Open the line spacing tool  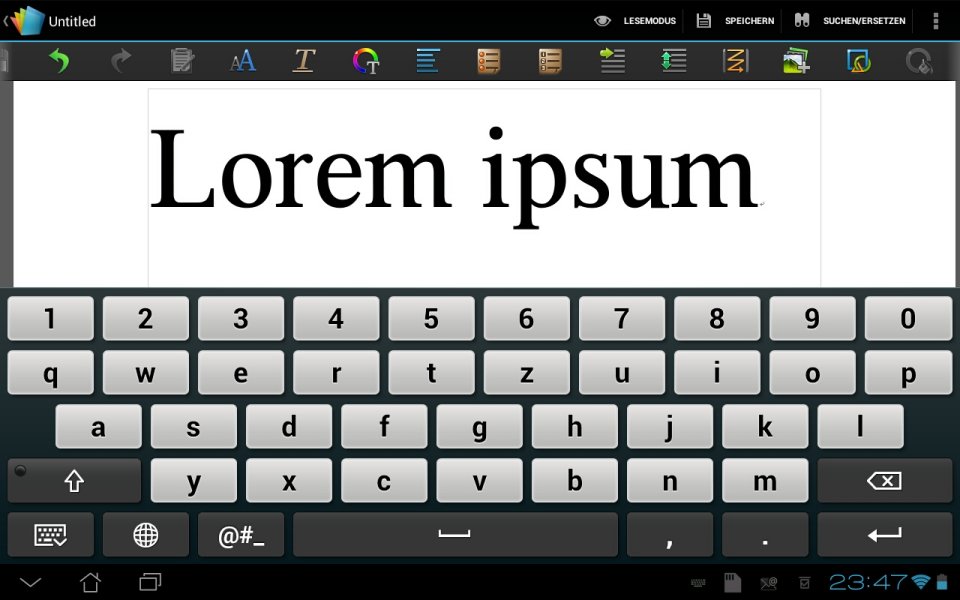point(673,61)
